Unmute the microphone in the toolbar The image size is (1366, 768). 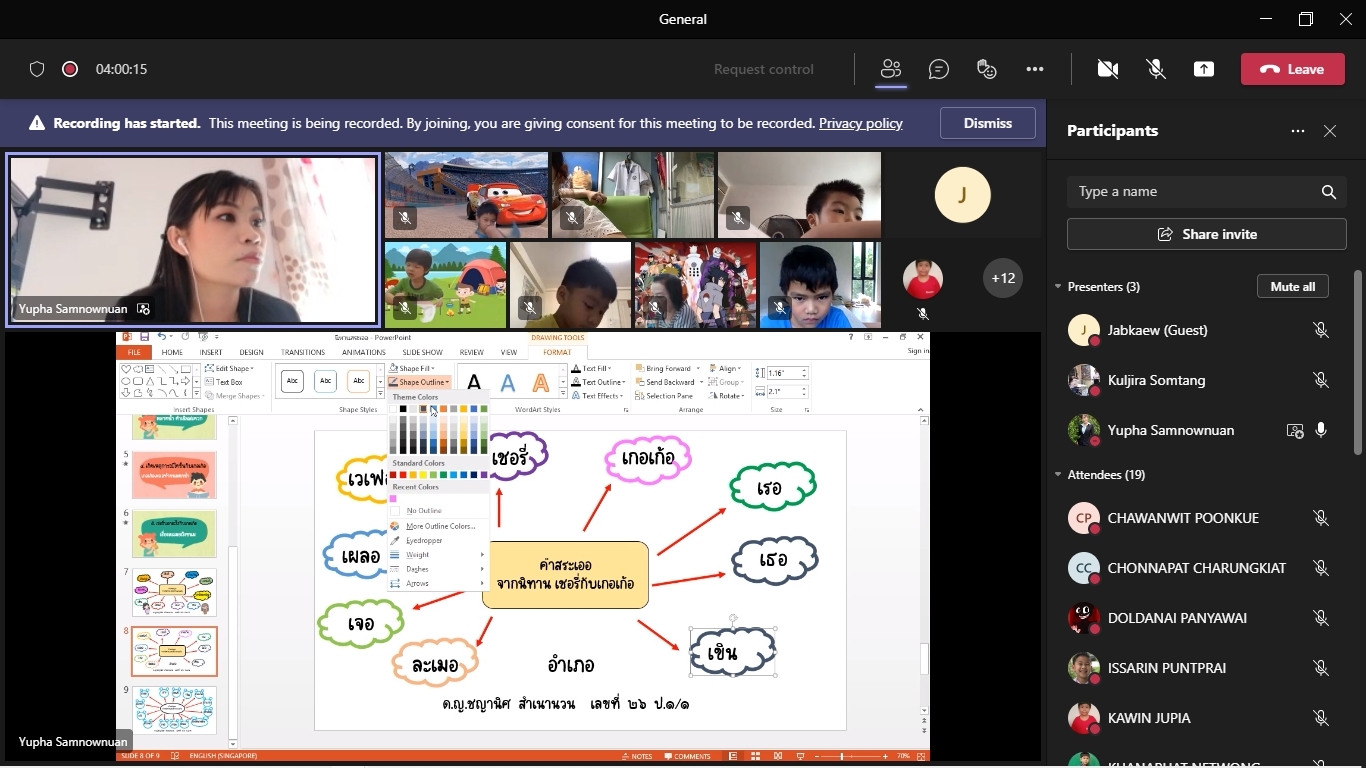pos(1156,69)
